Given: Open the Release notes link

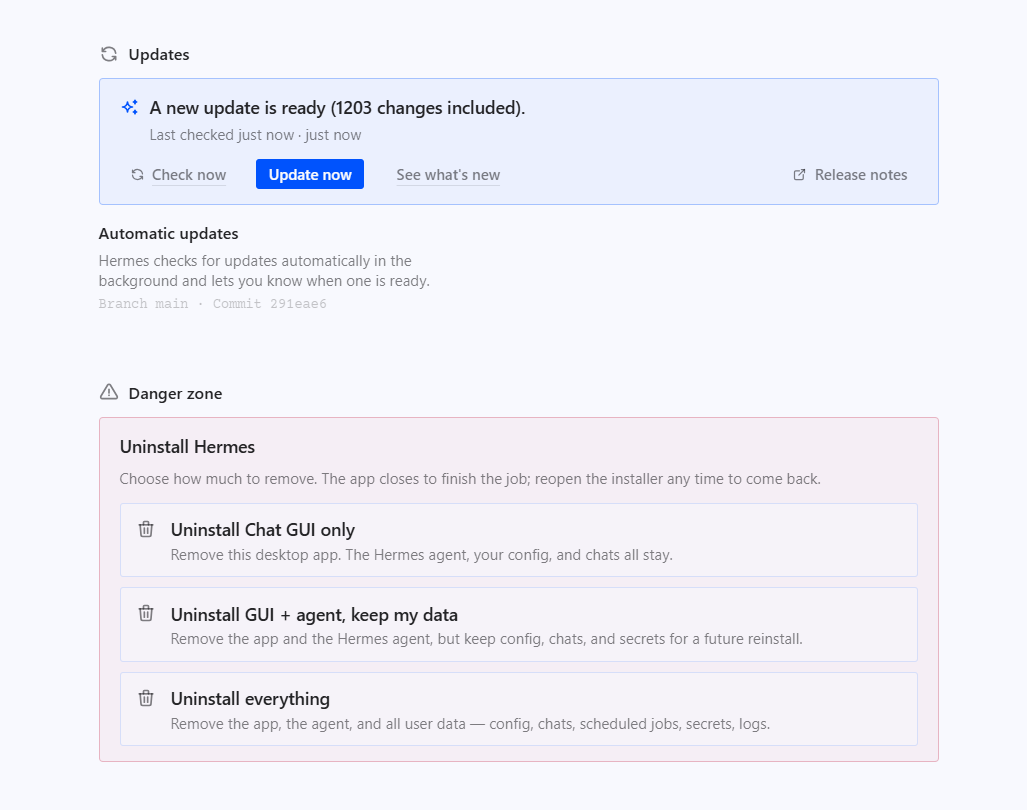Looking at the screenshot, I should coord(850,175).
